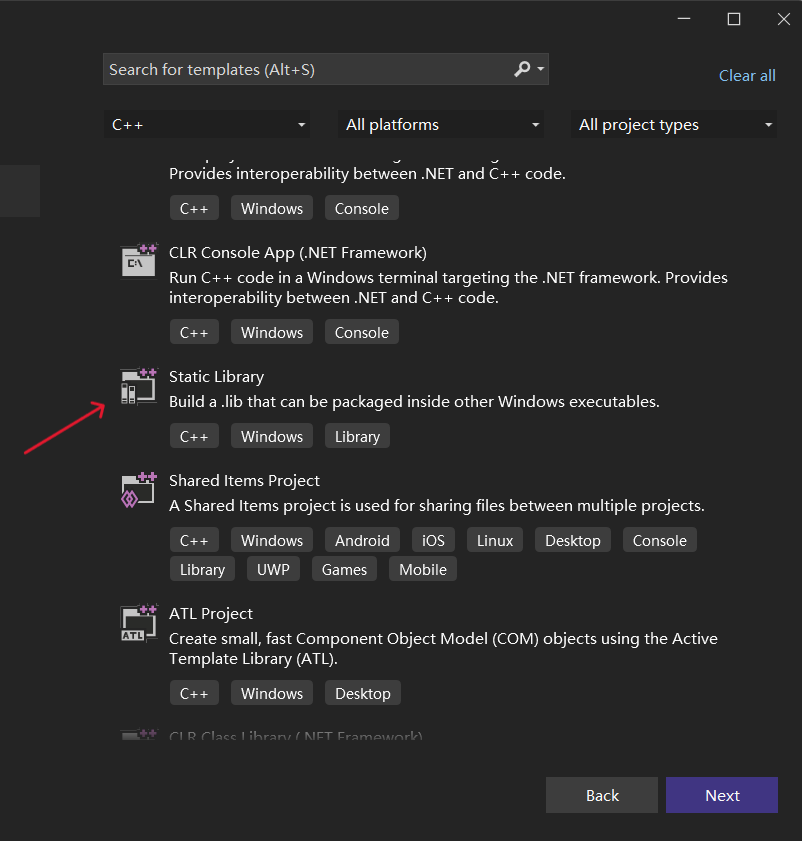This screenshot has height=841, width=802.
Task: Select the Shared Items Project template icon
Action: (x=138, y=489)
